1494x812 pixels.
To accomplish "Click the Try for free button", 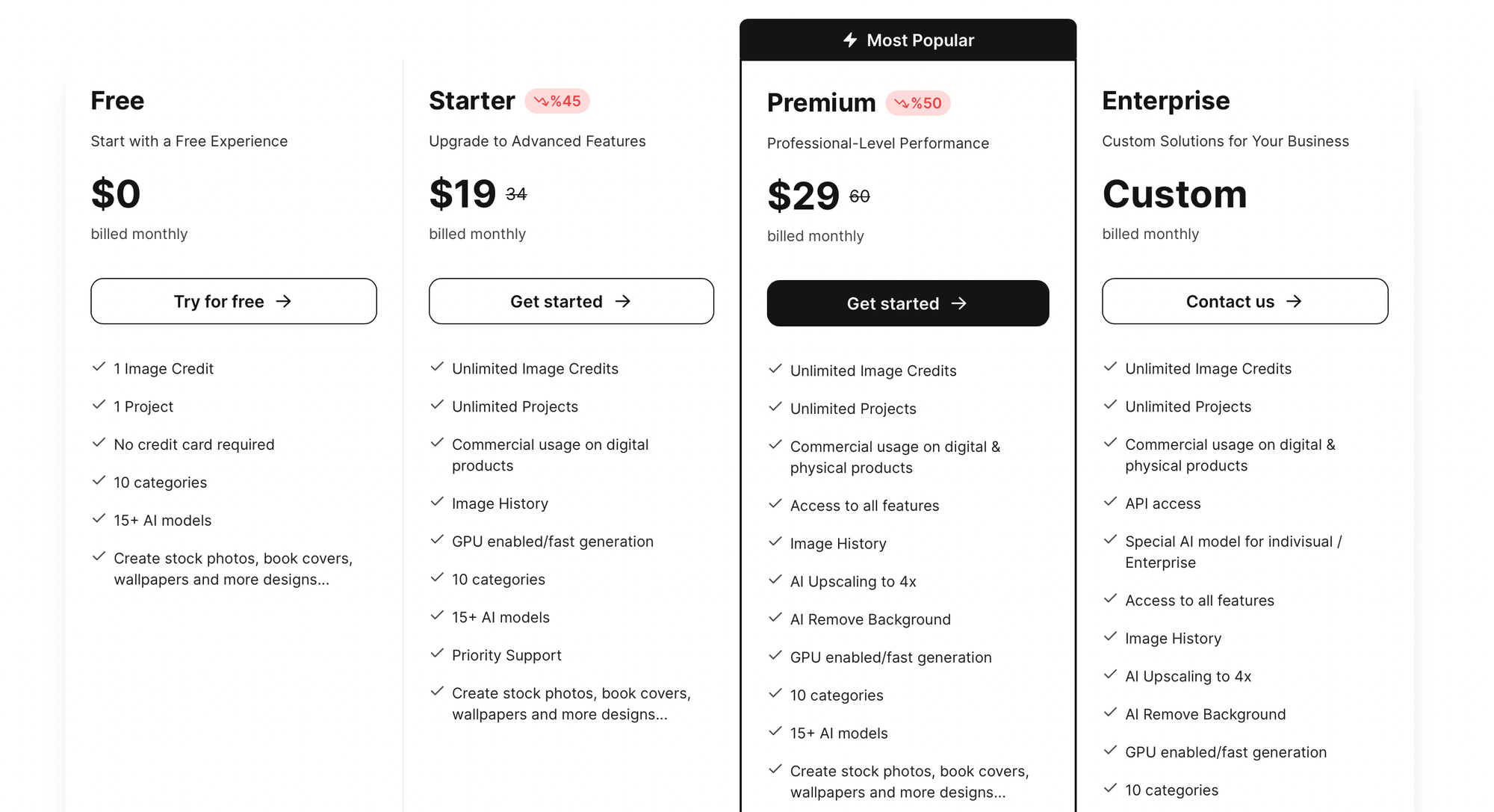I will pos(234,301).
